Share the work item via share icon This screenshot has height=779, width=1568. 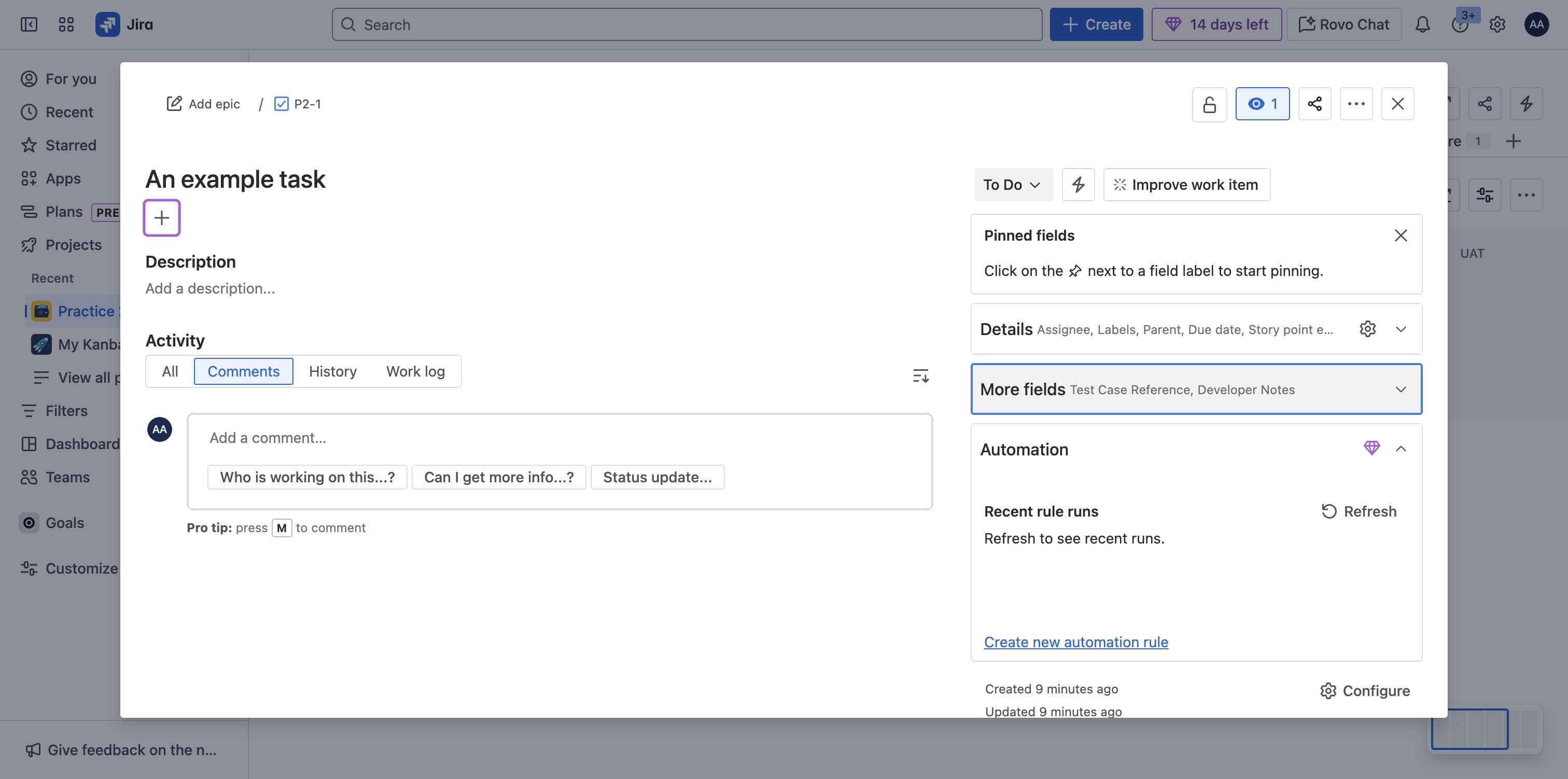coord(1314,104)
